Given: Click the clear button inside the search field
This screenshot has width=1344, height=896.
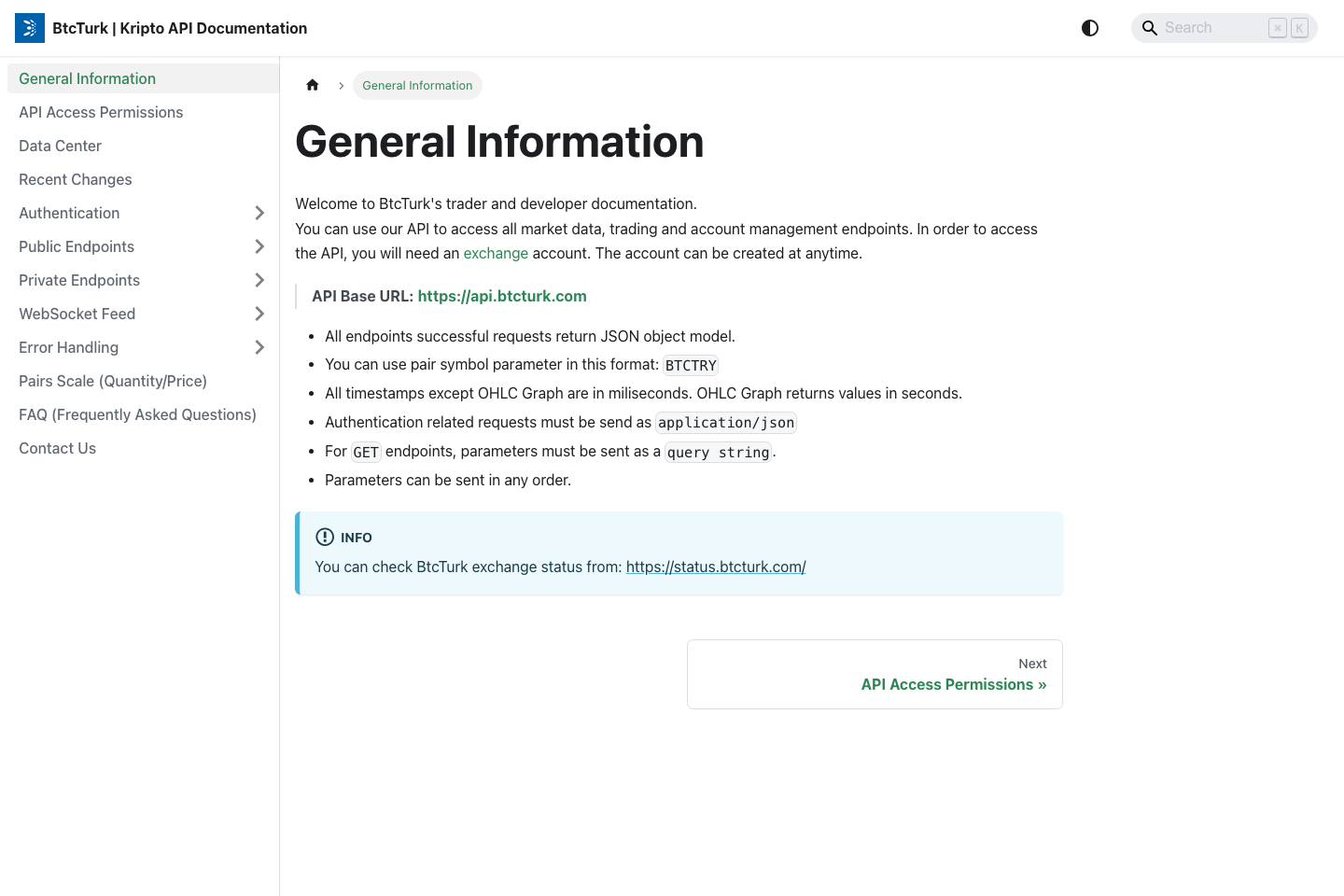Looking at the screenshot, I should (x=1278, y=28).
